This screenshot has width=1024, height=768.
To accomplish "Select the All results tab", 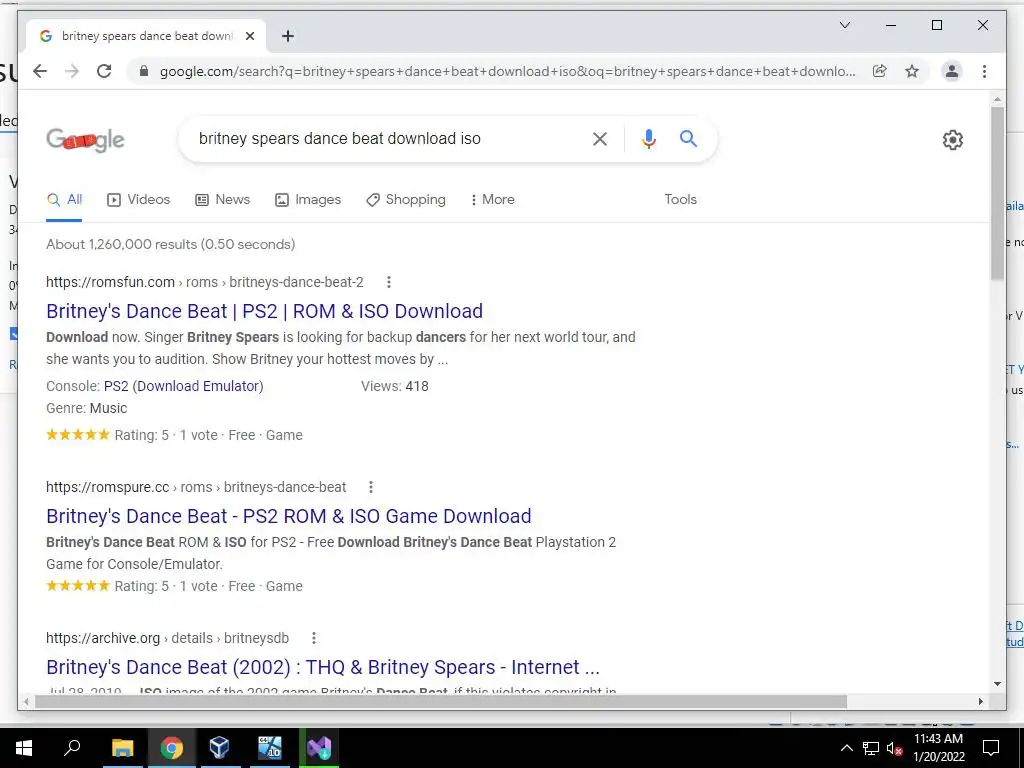I will (x=64, y=200).
